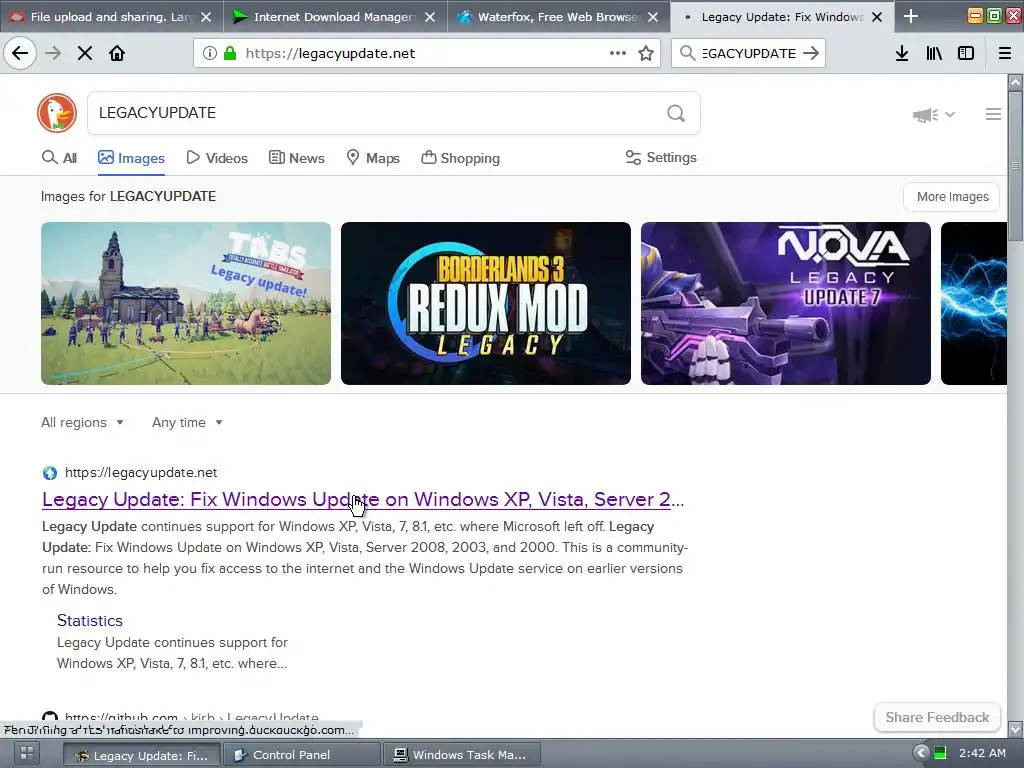The height and width of the screenshot is (768, 1024).
Task: Click the green tray monitor icon
Action: pyautogui.click(x=940, y=753)
